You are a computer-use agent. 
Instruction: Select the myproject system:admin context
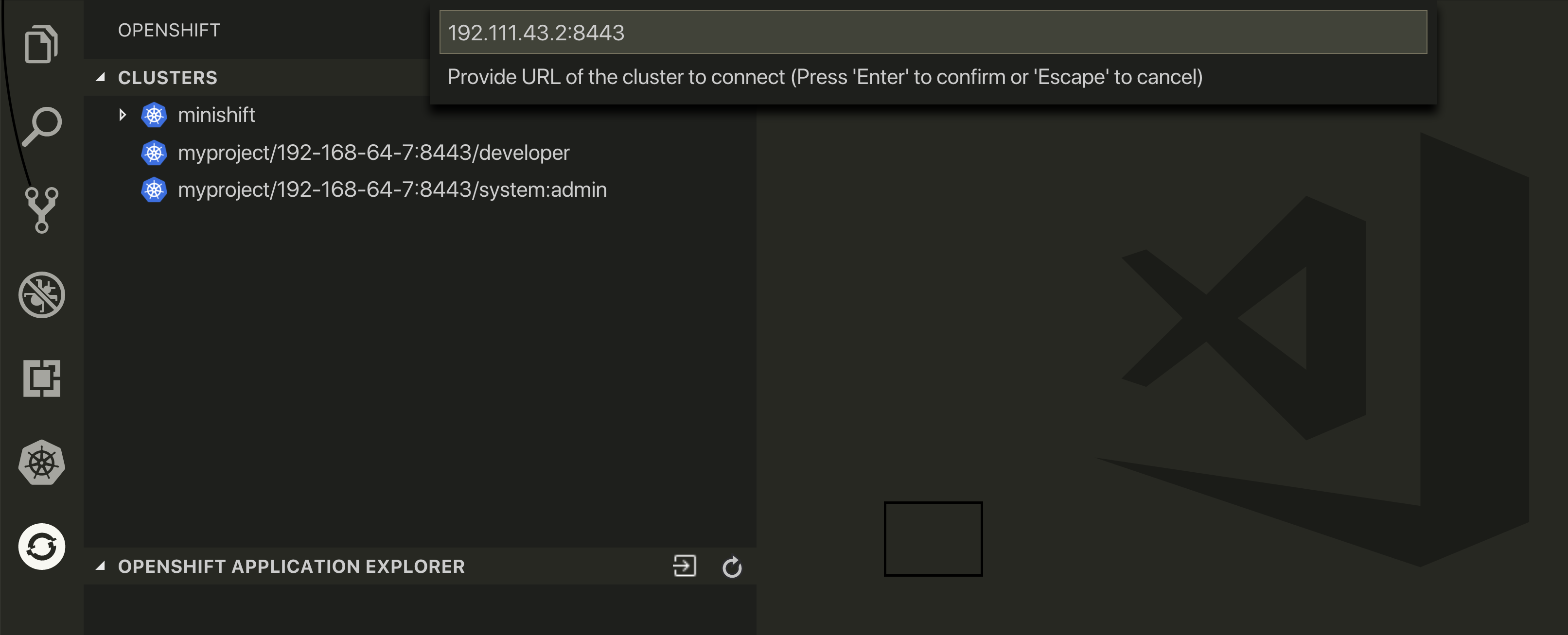tap(392, 189)
